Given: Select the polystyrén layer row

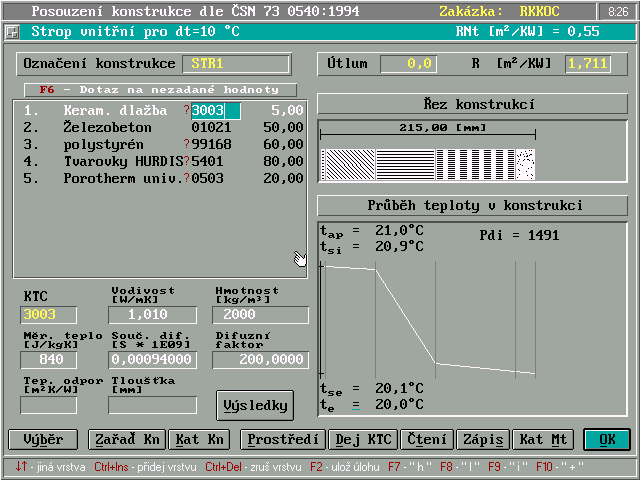Looking at the screenshot, I should pyautogui.click(x=160, y=144).
